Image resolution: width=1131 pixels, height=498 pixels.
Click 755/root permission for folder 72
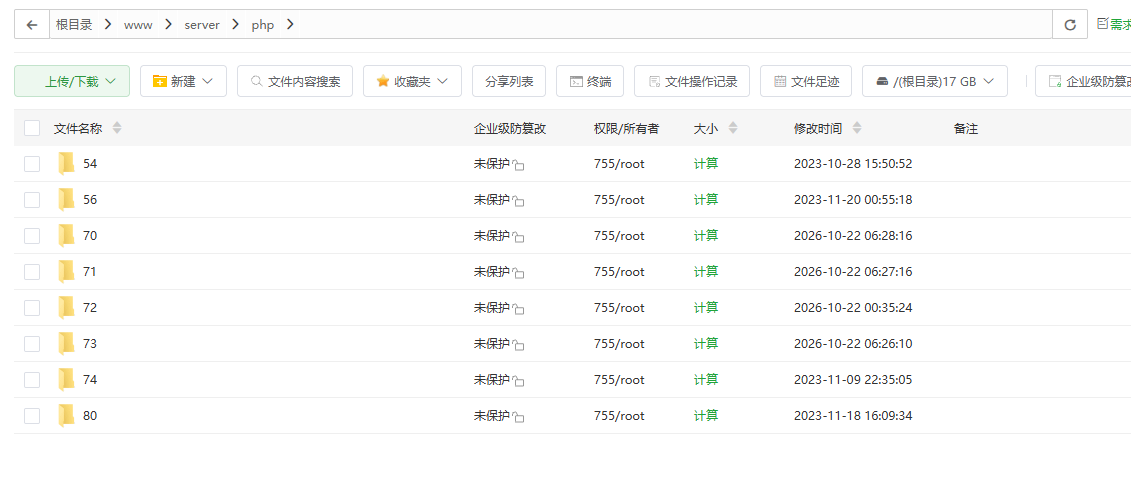(x=620, y=308)
